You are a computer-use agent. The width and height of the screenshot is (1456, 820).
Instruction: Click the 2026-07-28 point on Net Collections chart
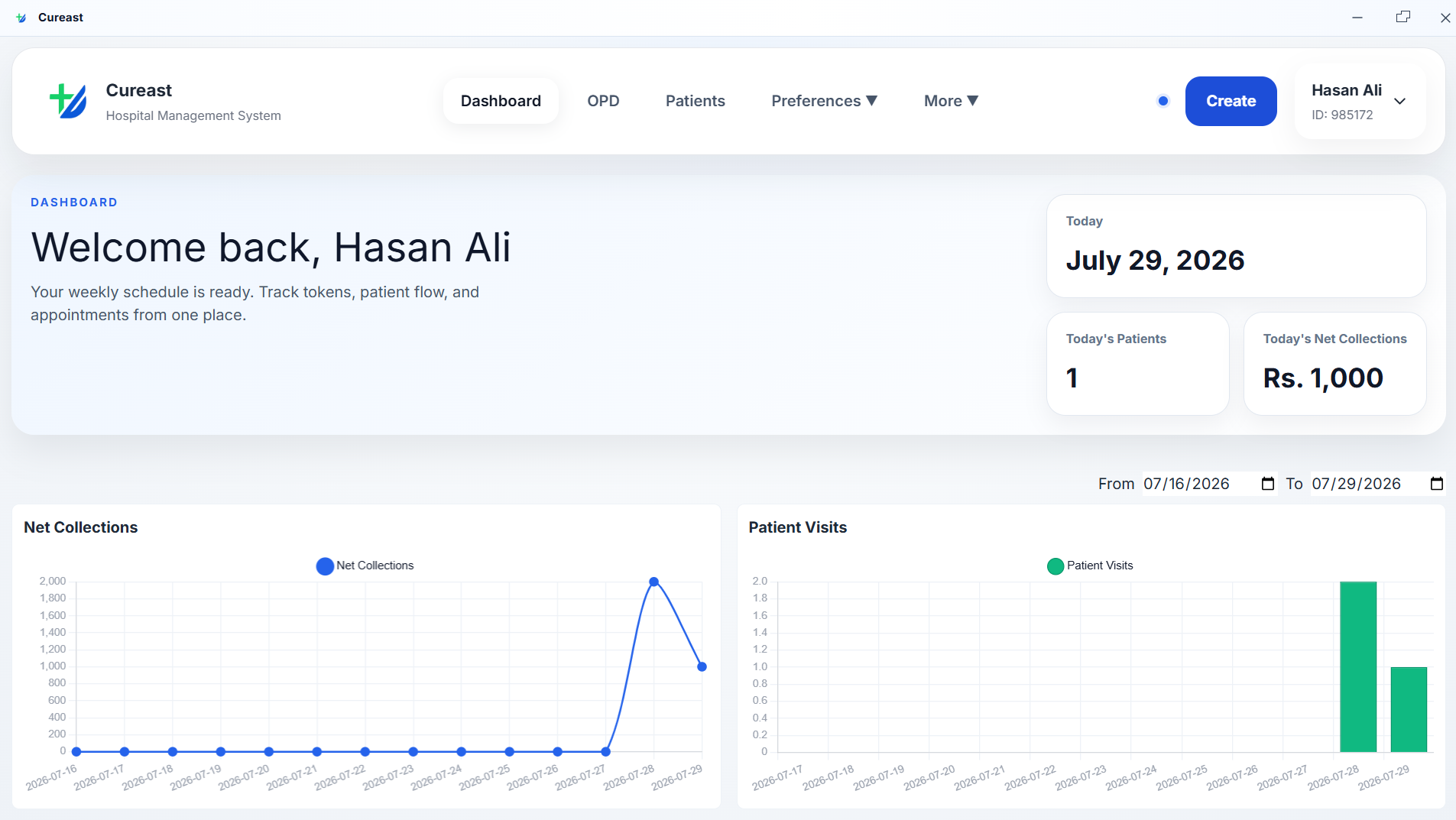tap(654, 582)
